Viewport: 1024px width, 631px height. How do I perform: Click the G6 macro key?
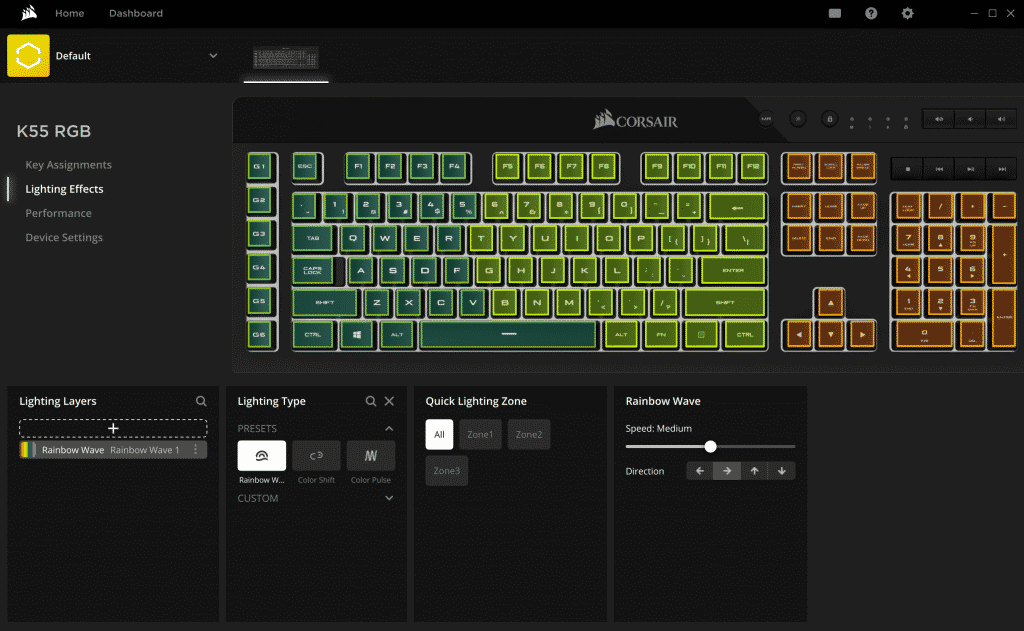coord(260,335)
